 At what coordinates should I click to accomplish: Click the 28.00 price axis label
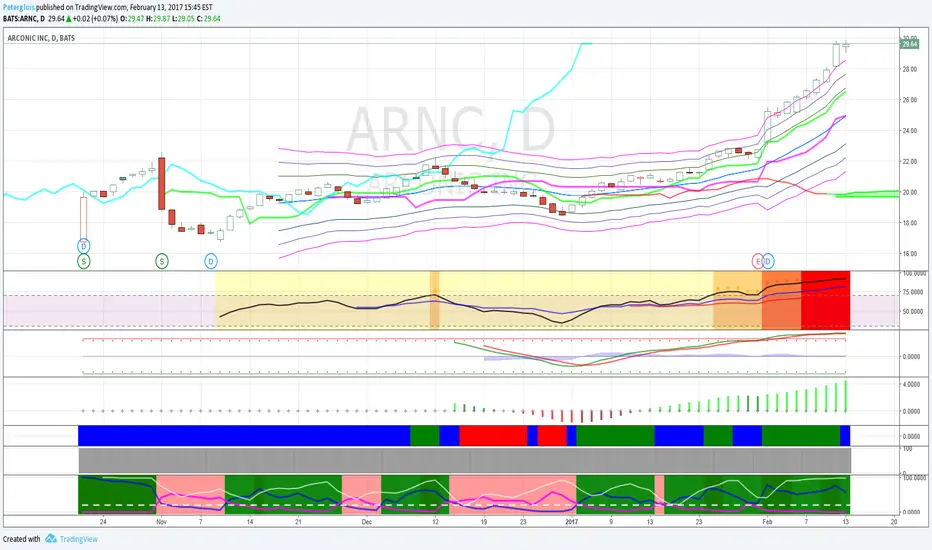click(x=909, y=69)
